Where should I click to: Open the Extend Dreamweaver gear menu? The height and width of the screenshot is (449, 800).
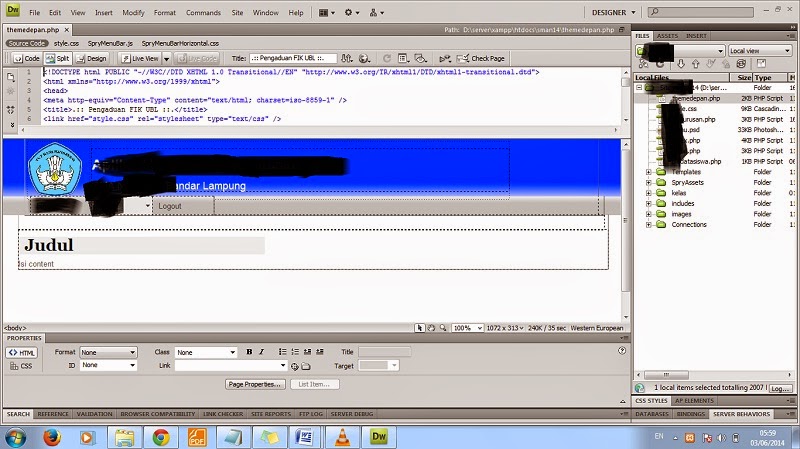coord(352,13)
